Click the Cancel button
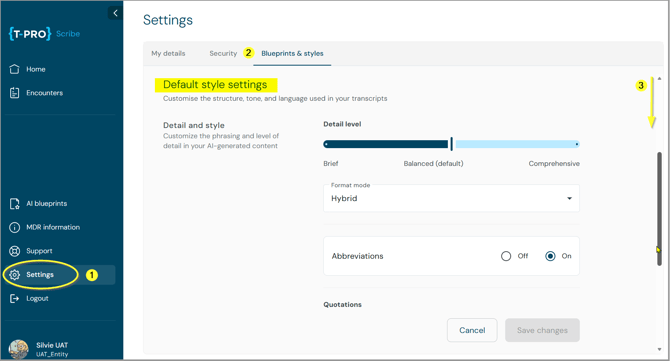The width and height of the screenshot is (670, 361). click(472, 330)
